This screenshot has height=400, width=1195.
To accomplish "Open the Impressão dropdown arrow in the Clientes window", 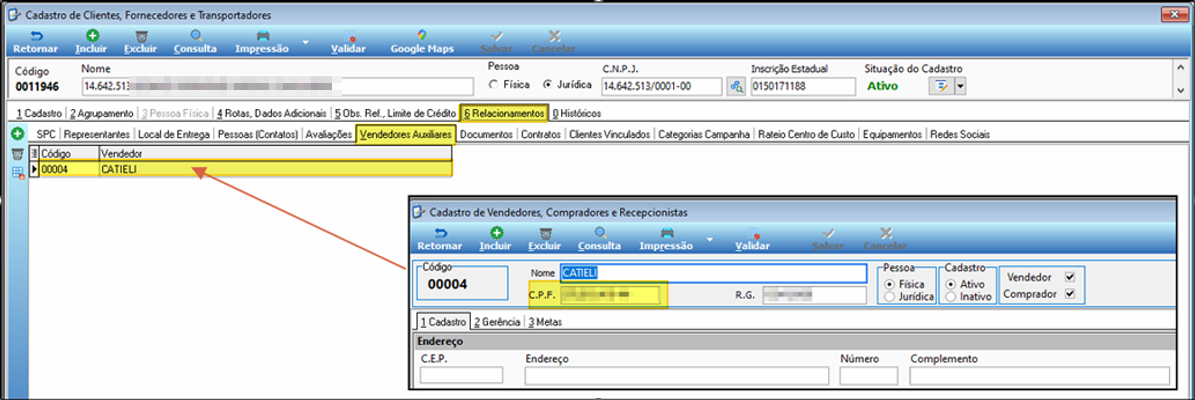I will [304, 42].
